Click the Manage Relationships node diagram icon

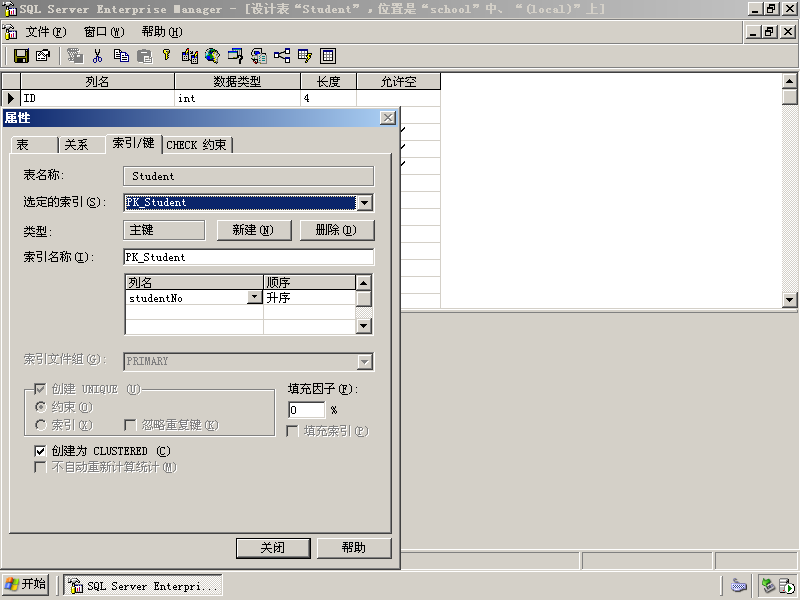282,56
